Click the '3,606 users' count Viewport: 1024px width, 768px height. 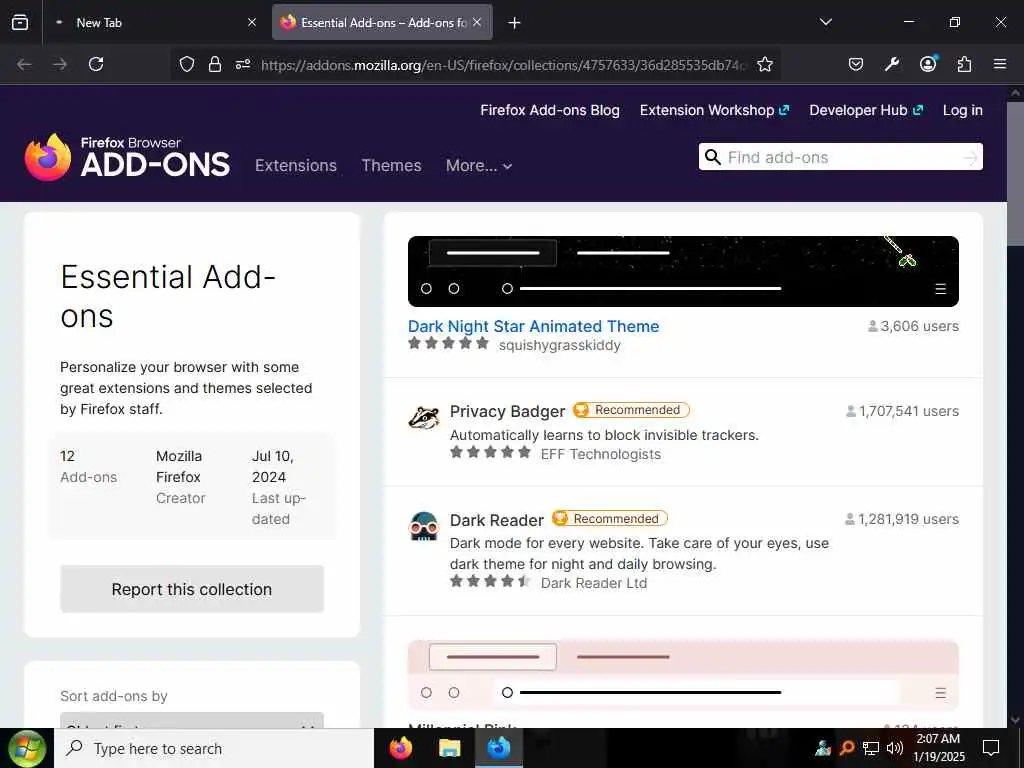[913, 326]
